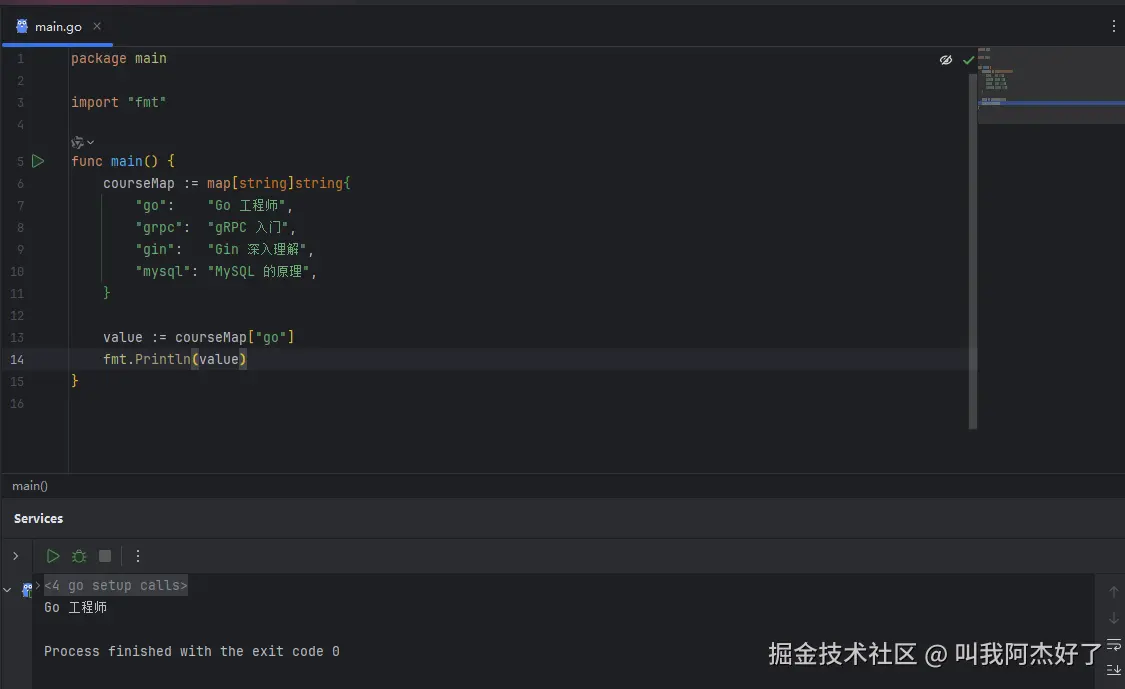Open the Services more actions menu
This screenshot has width=1125, height=689.
138,556
